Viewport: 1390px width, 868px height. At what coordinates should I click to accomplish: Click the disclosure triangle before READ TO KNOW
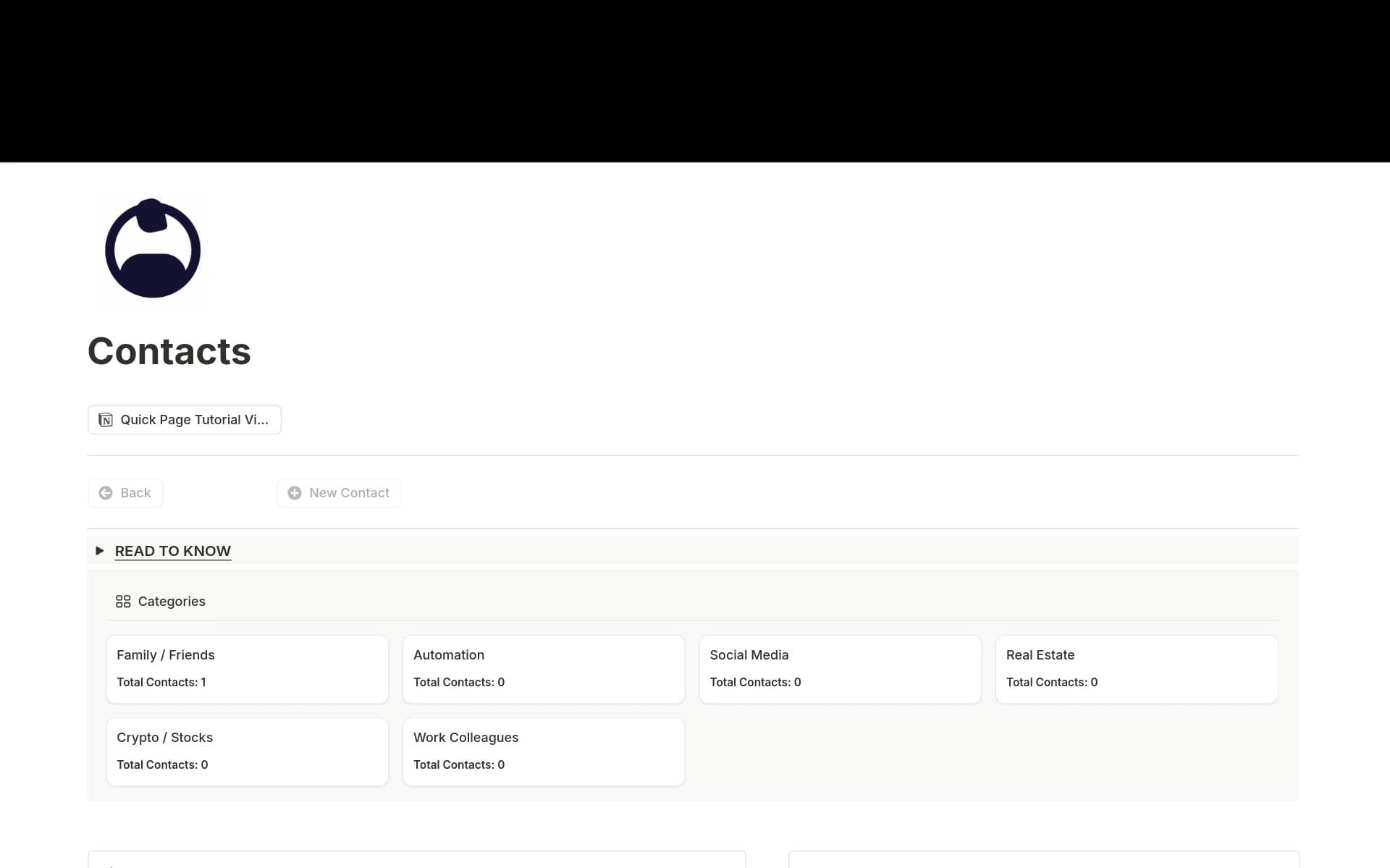(x=99, y=550)
